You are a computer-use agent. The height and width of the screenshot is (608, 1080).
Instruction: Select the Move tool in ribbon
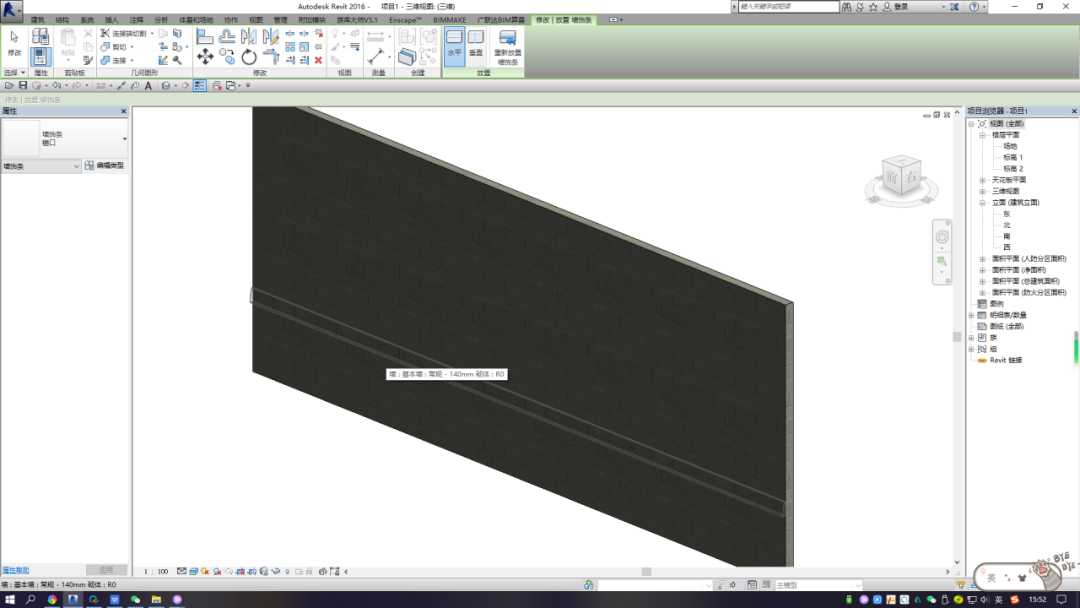pyautogui.click(x=205, y=56)
